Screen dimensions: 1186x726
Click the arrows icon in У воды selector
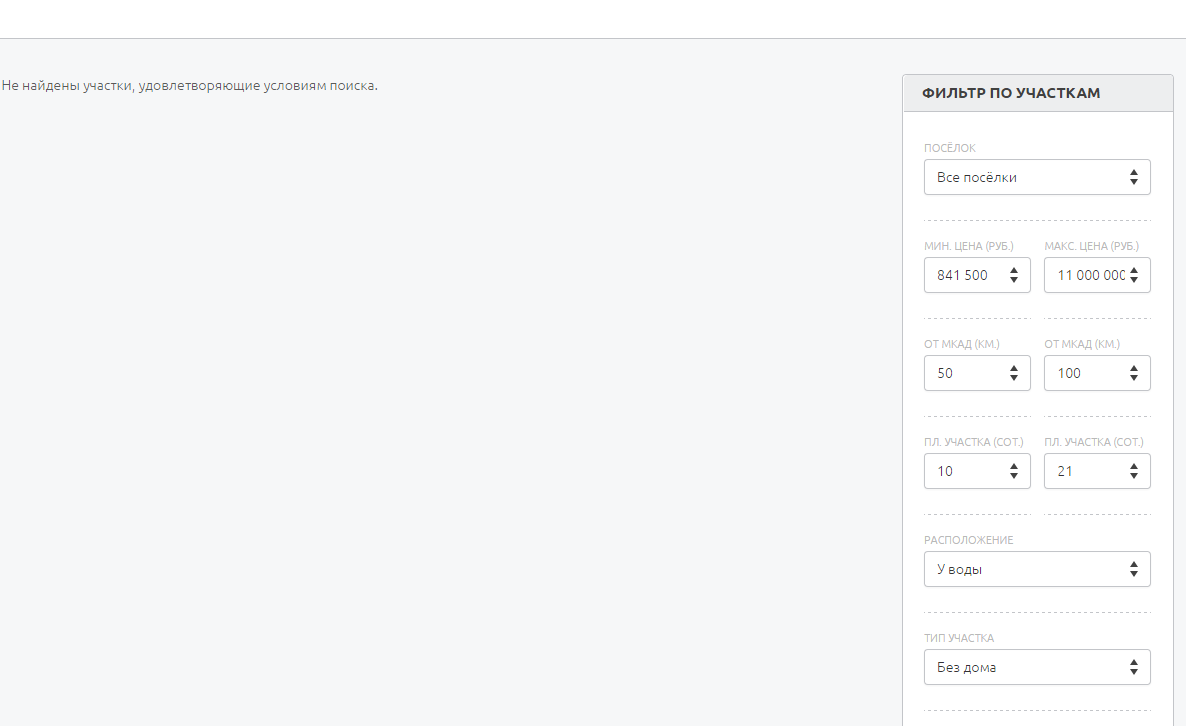click(x=1134, y=569)
